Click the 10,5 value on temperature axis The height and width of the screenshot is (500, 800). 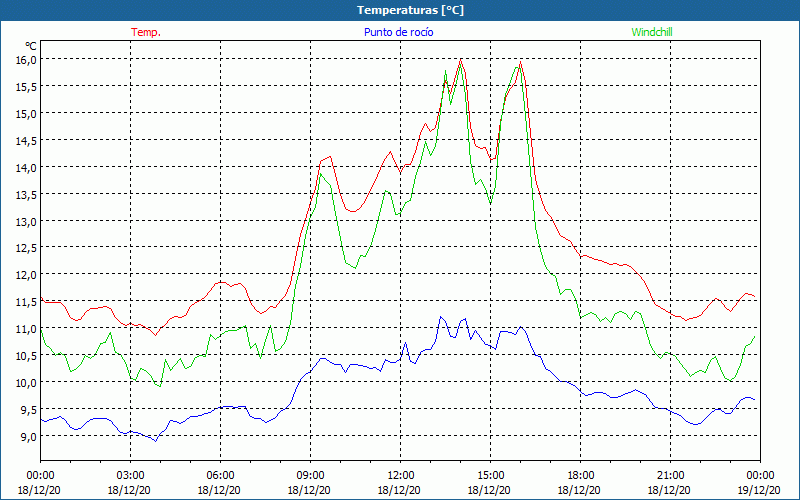[27, 356]
